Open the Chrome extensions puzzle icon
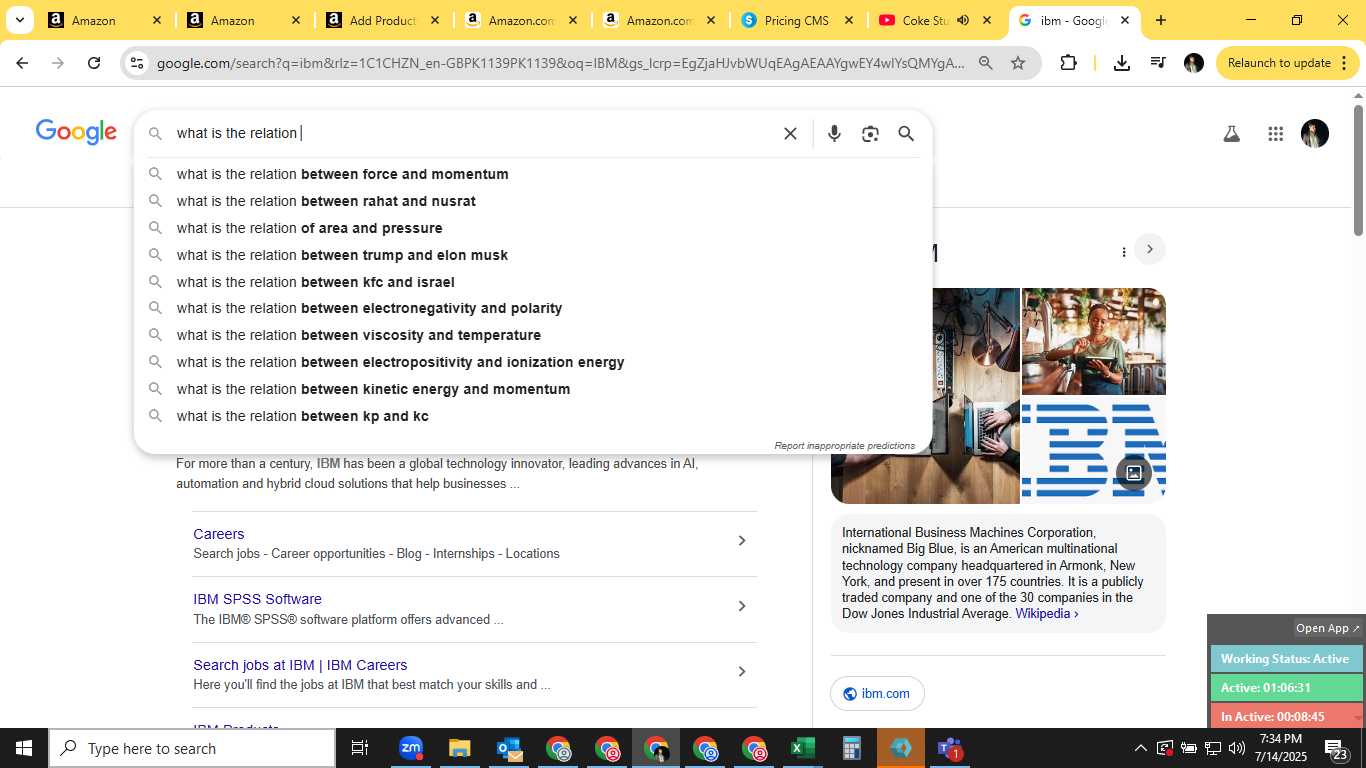This screenshot has height=768, width=1366. 1068,63
